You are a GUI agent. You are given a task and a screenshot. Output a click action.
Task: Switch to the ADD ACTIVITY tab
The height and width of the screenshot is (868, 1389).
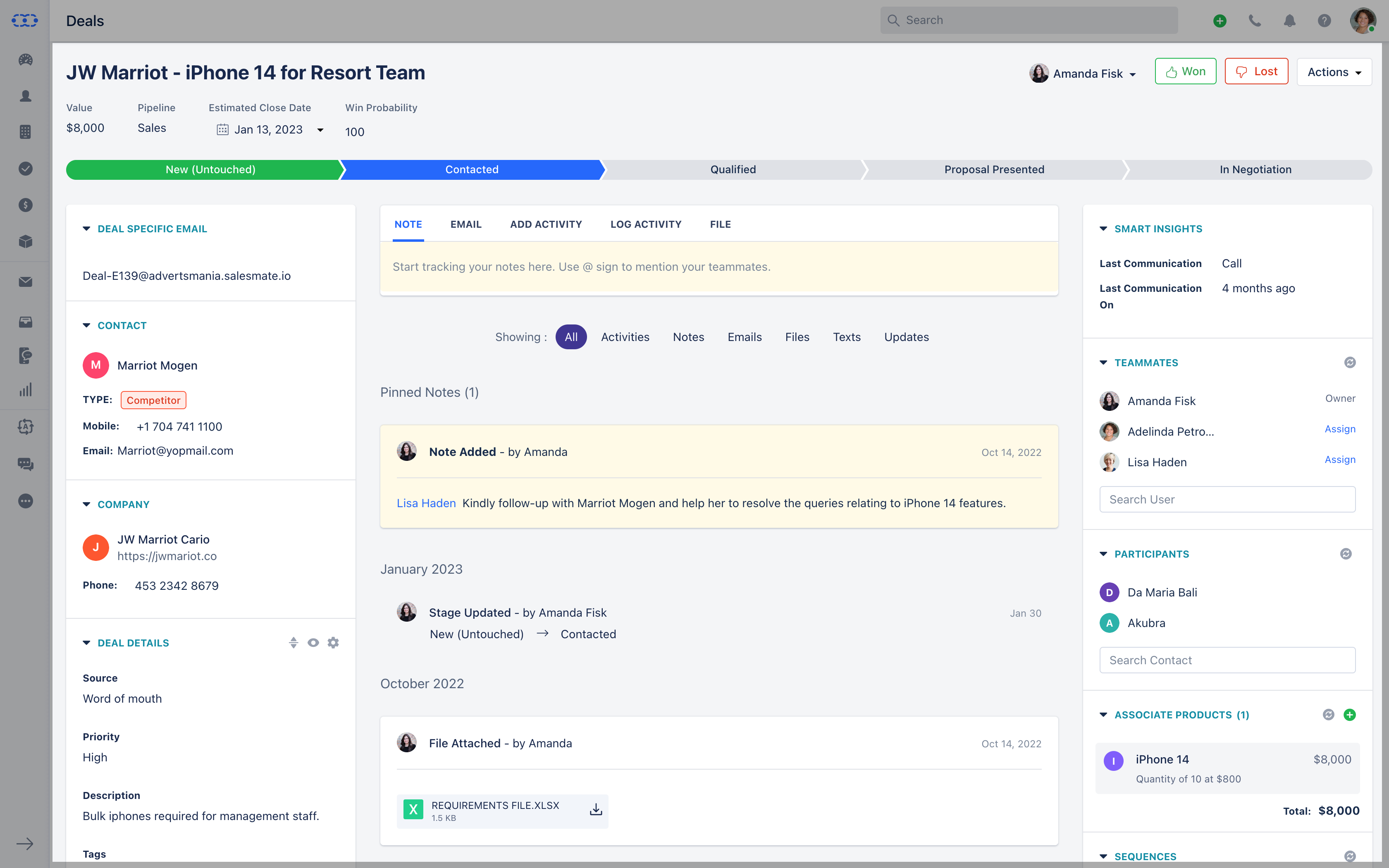(x=546, y=224)
